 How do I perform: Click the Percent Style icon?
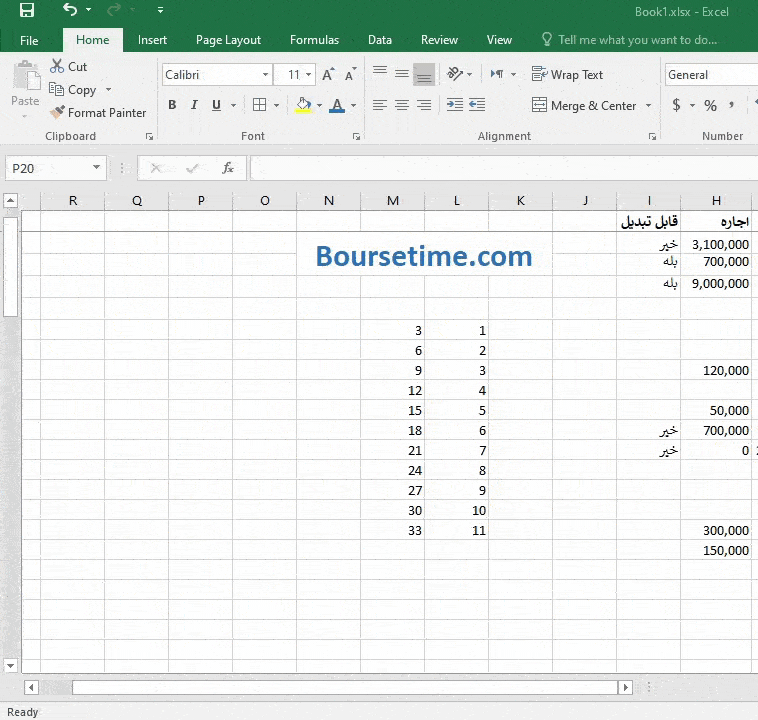tap(710, 105)
